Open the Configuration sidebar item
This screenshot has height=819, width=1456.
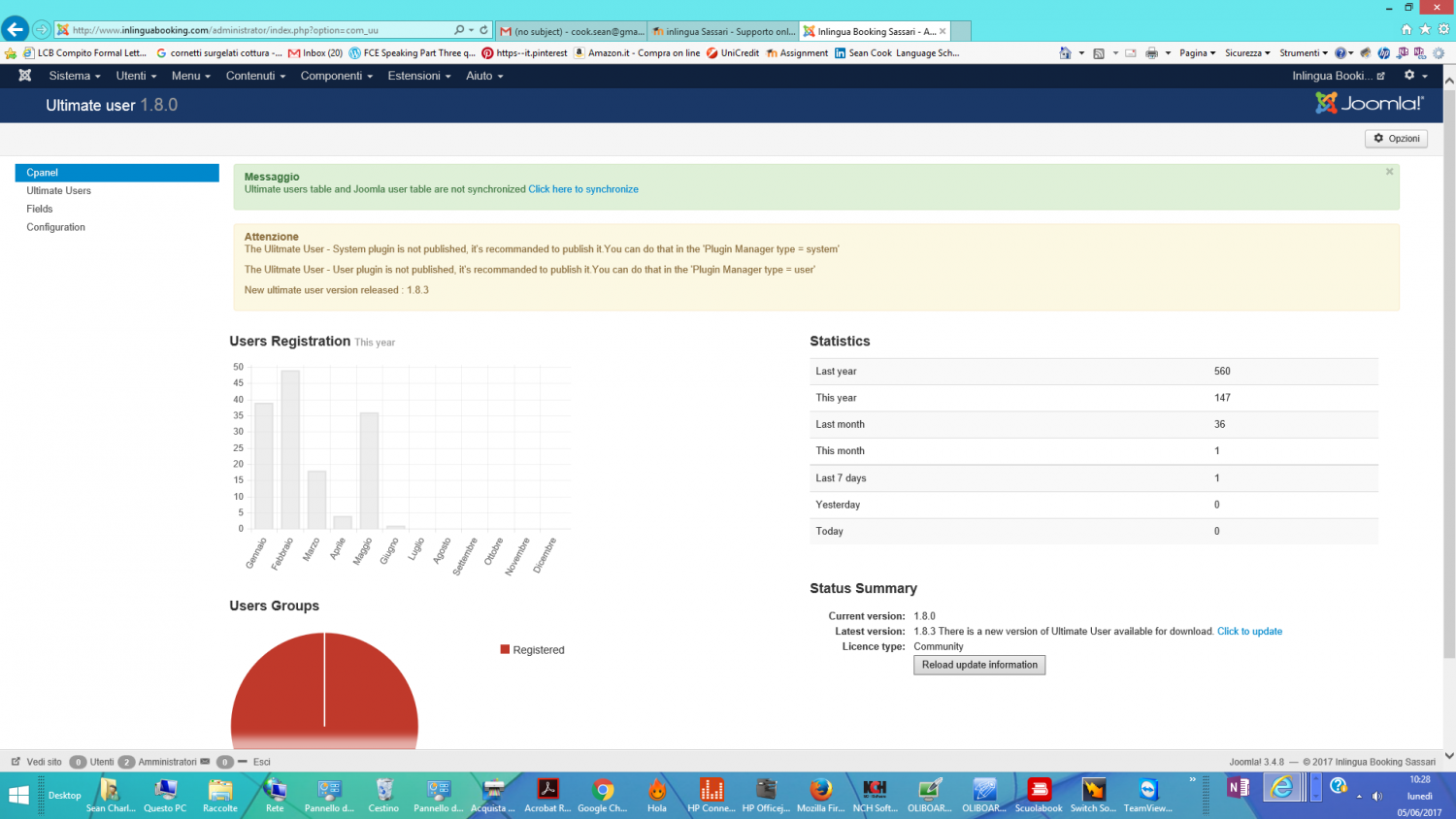56,227
